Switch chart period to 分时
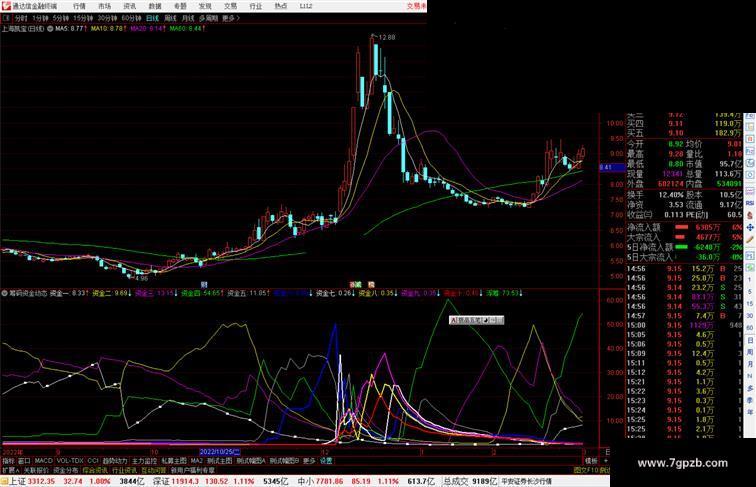Viewport: 756px width, 487px height. coord(21,18)
